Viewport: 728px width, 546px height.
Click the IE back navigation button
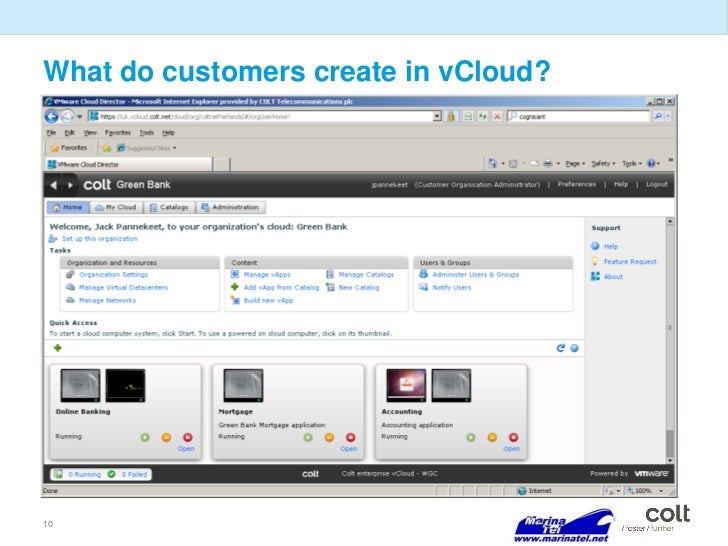click(x=52, y=117)
